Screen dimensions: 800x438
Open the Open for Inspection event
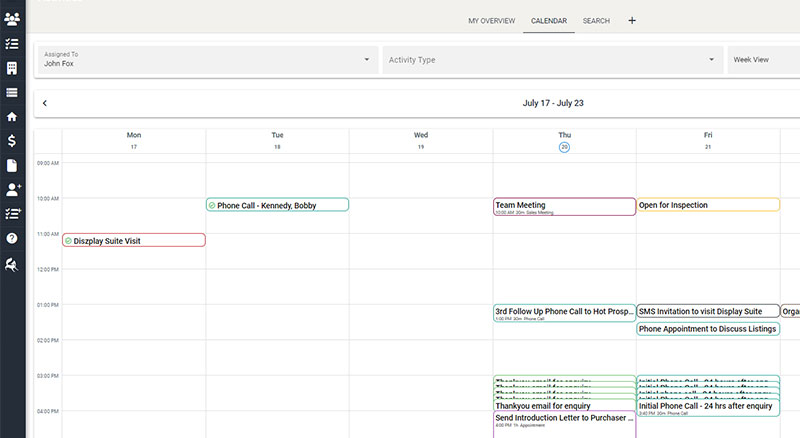[x=708, y=205]
